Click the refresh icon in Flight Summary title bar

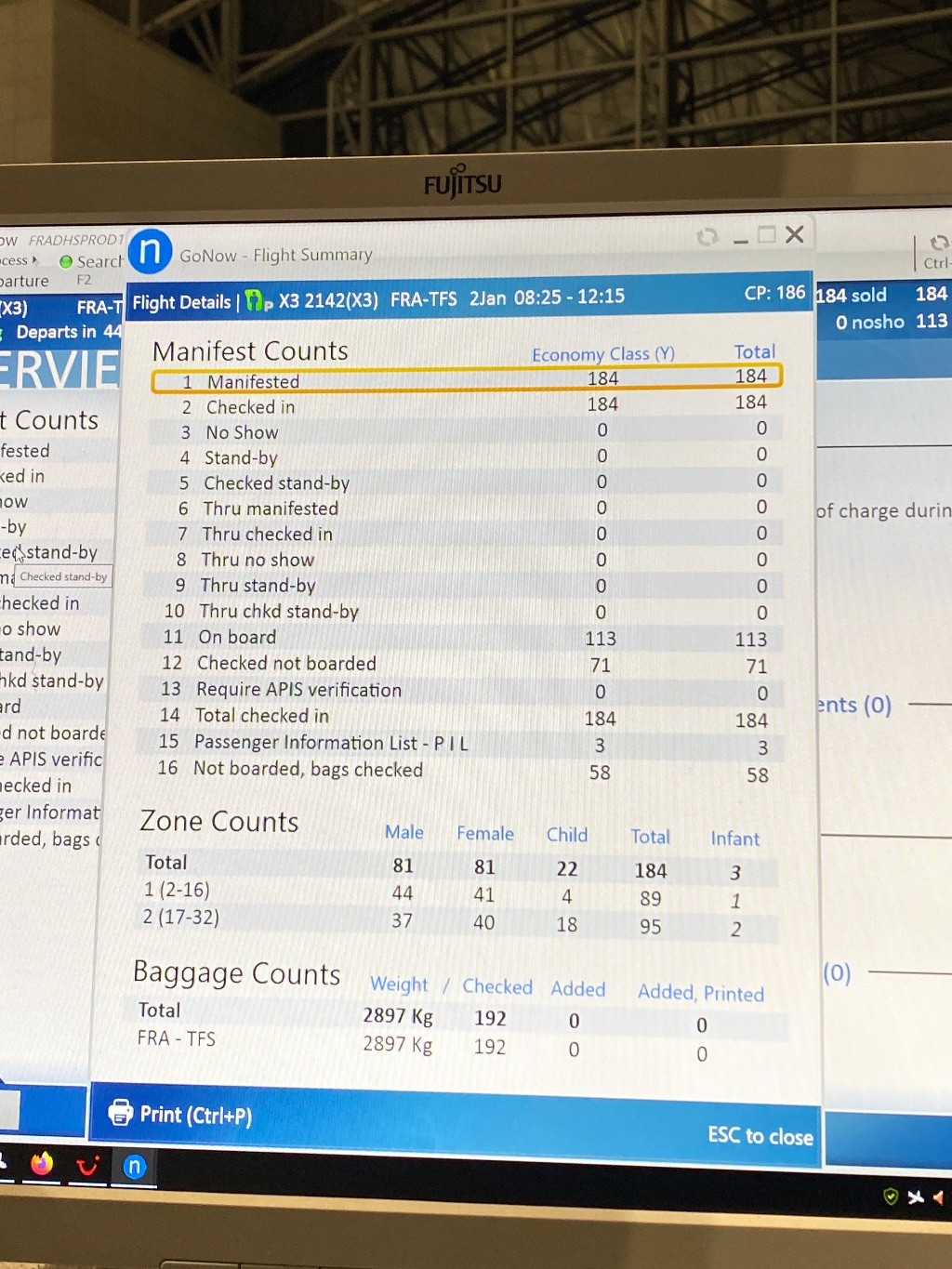(x=707, y=237)
